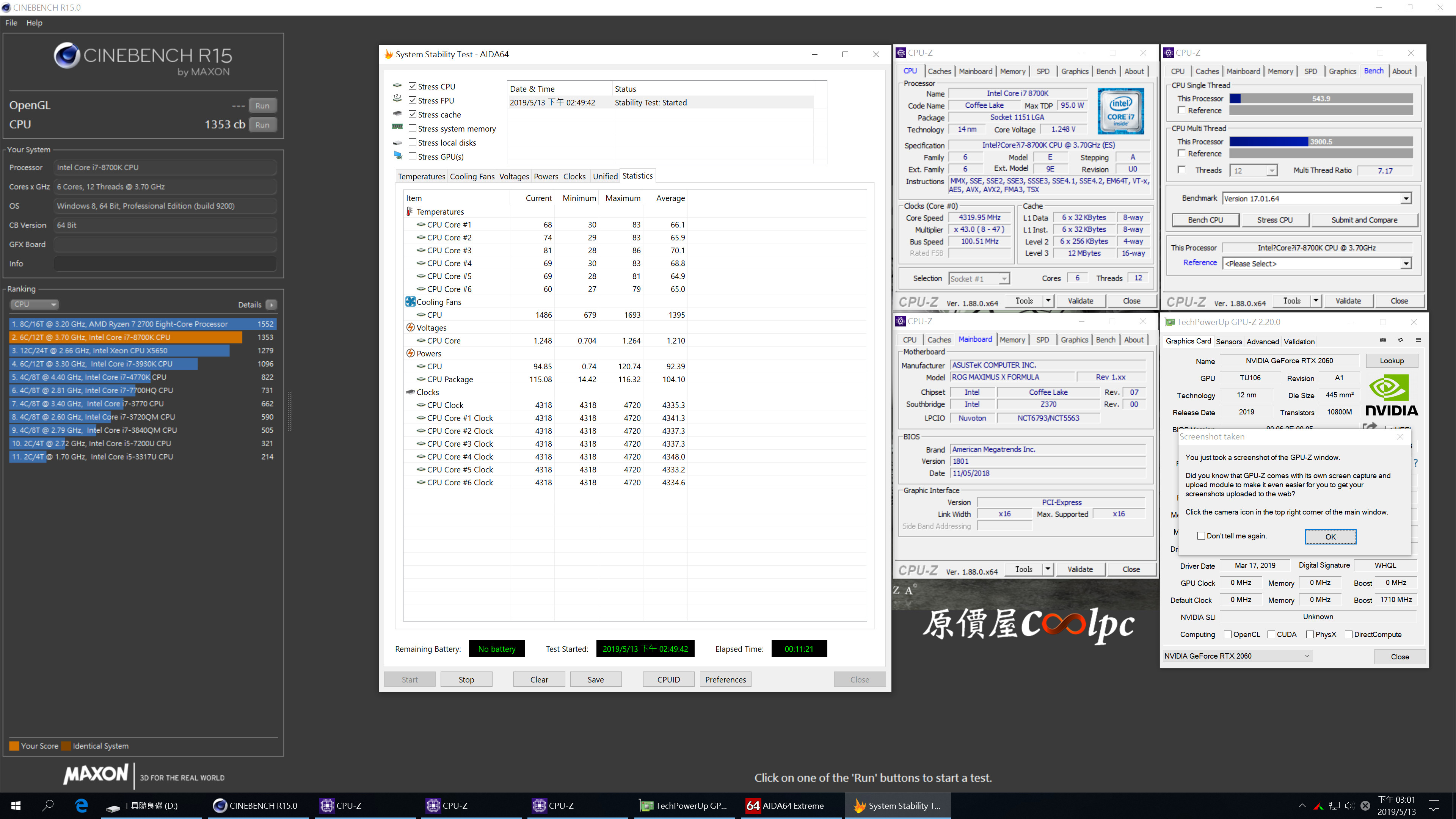Screen dimensions: 1456x819
Task: Open the Cinebench File menu
Action: [11, 23]
